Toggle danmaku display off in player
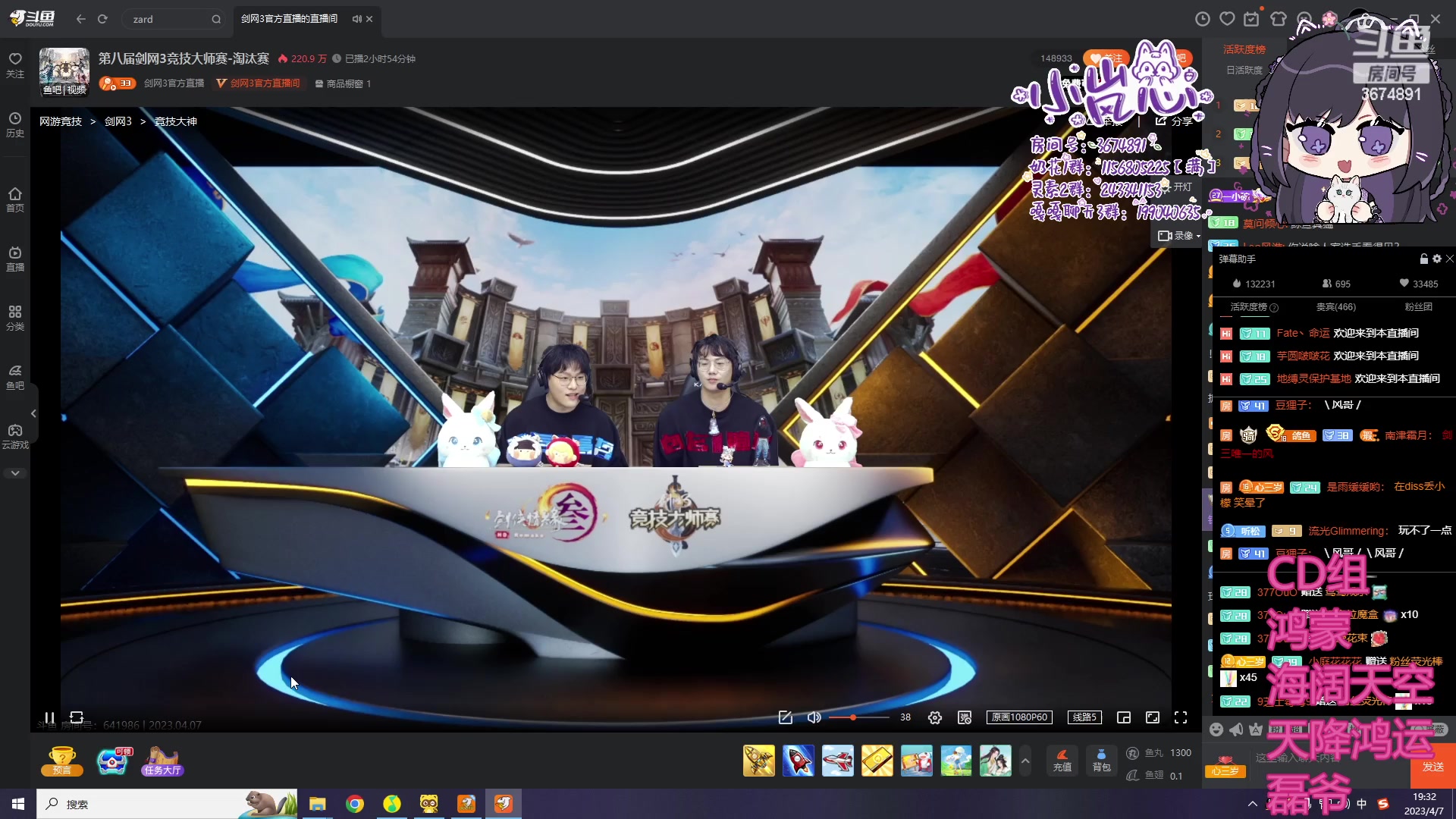The height and width of the screenshot is (819, 1456). 965,717
